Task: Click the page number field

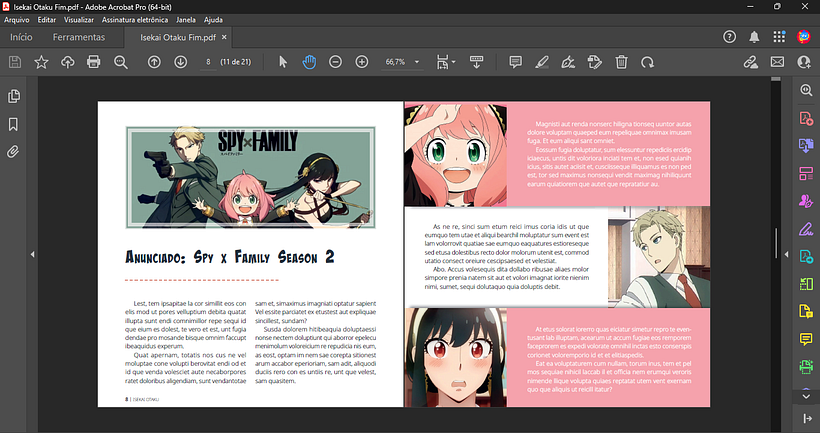Action: [x=208, y=62]
